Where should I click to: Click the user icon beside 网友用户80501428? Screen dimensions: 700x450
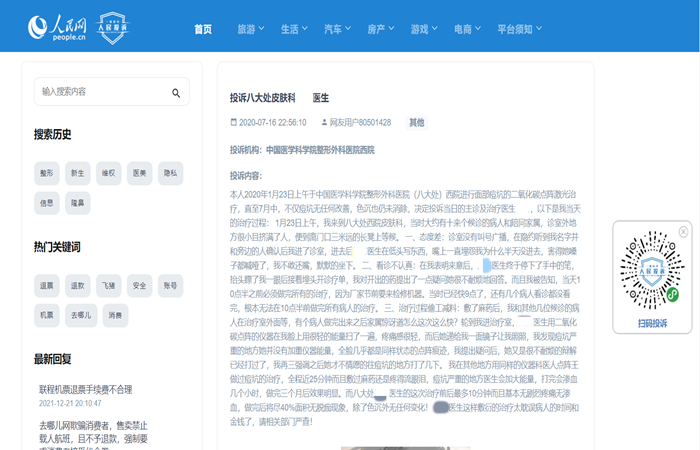323,123
